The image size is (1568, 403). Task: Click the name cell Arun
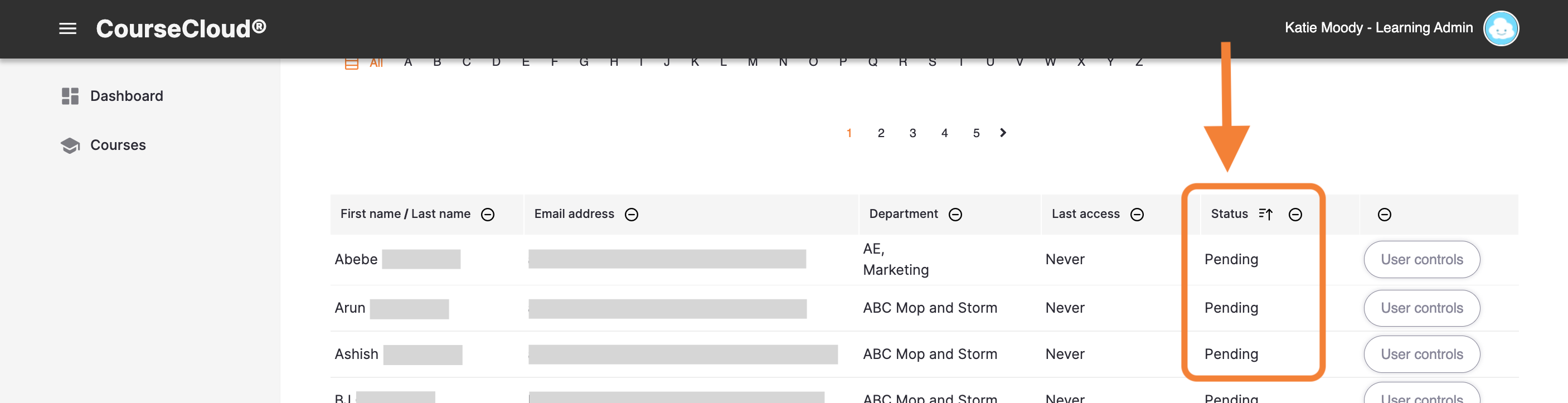[x=350, y=308]
